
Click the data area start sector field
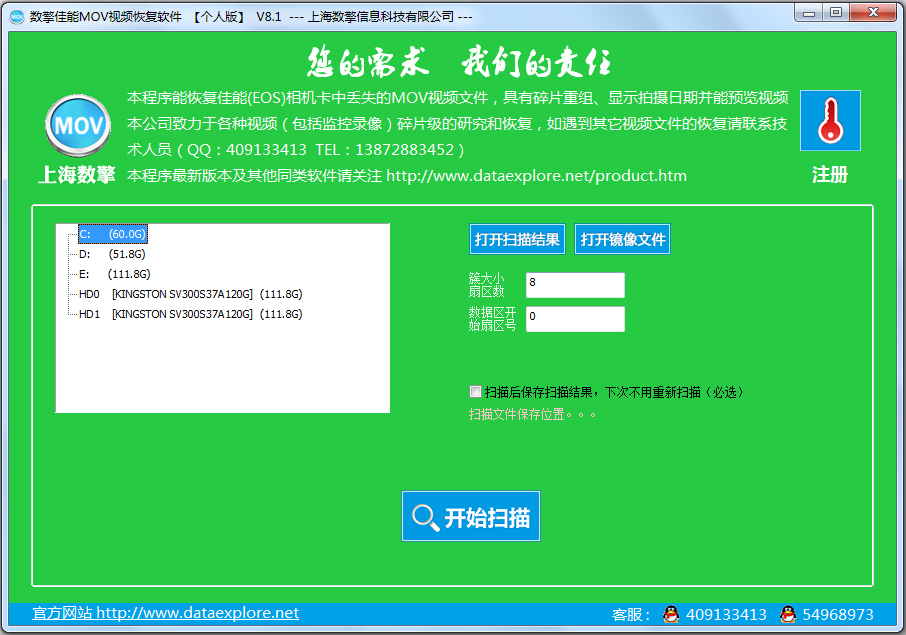coord(574,319)
